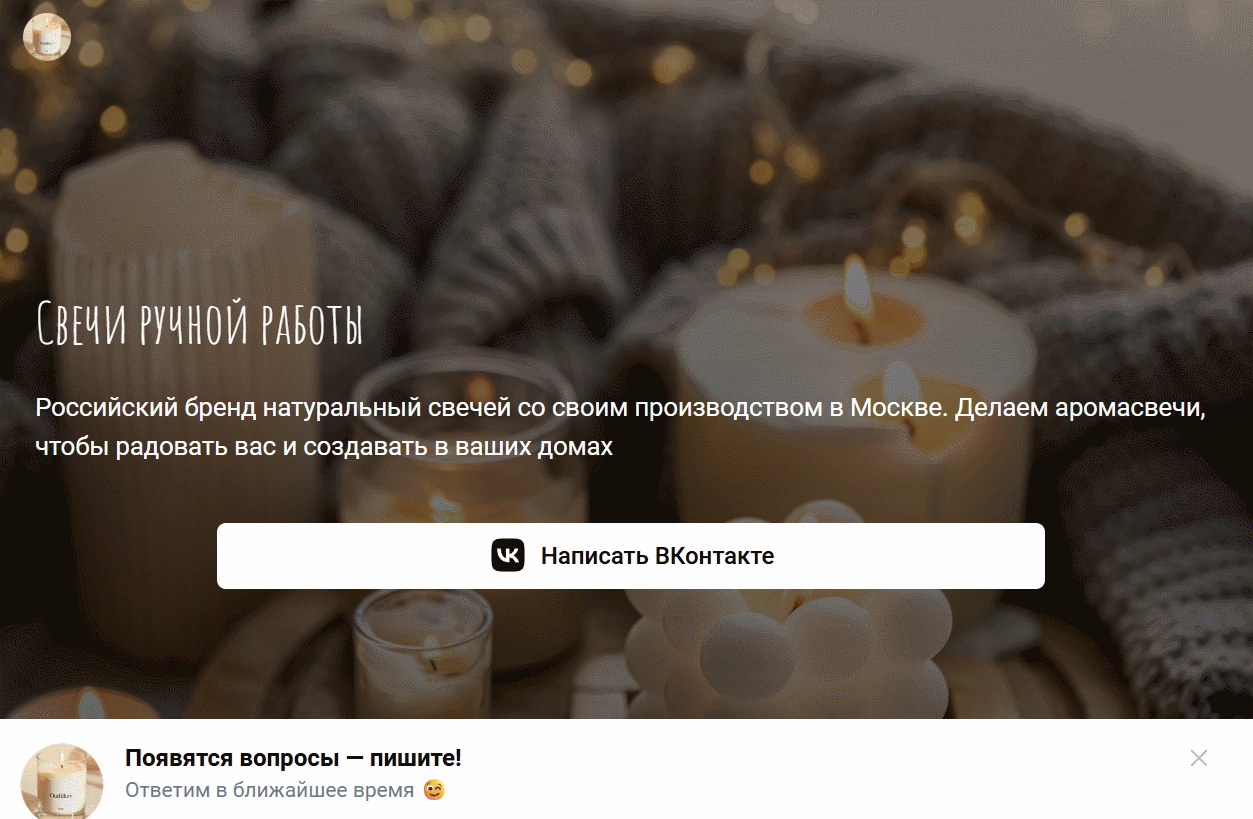Click the candle avatar in the bottom notification
The width and height of the screenshot is (1253, 819).
(62, 781)
